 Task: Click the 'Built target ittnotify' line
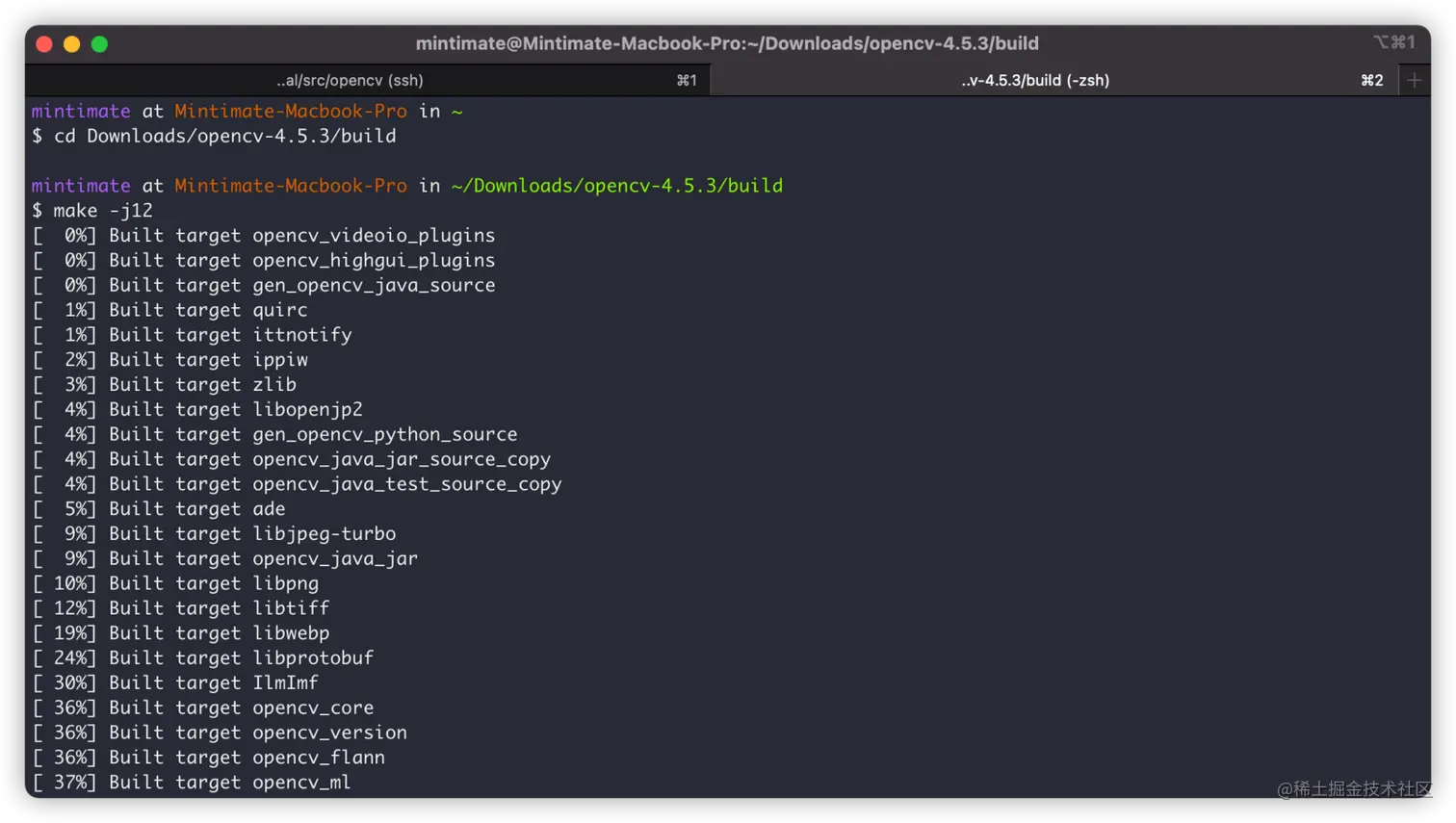[192, 335]
